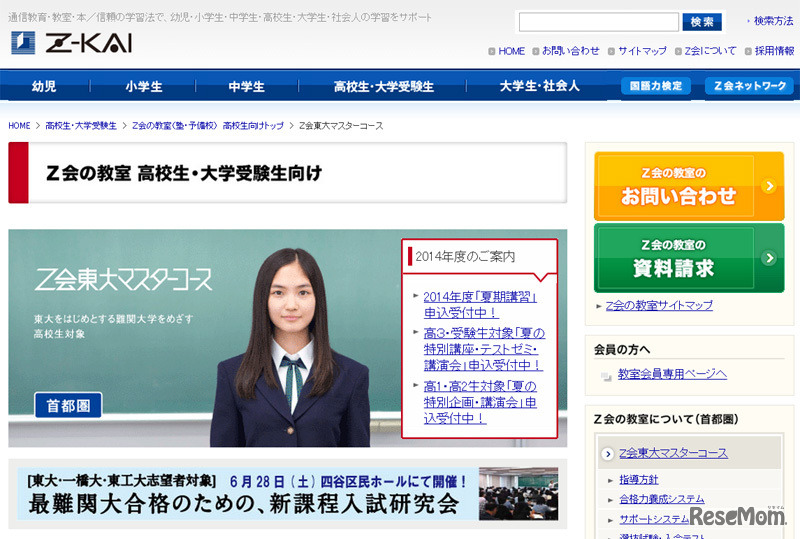The height and width of the screenshot is (539, 800).
Task: Click the Z-KAI logo
Action: point(71,43)
